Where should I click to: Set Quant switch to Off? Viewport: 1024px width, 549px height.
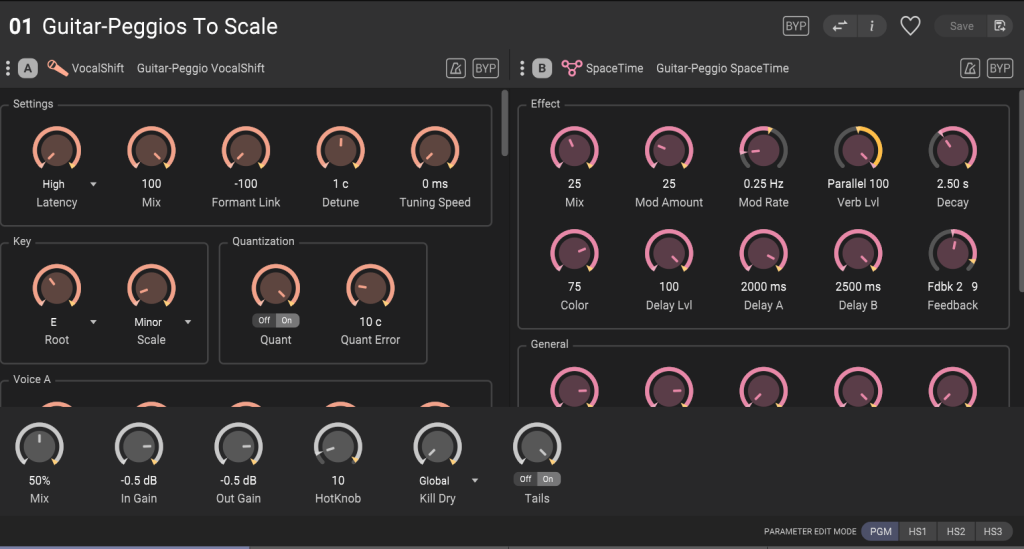click(x=264, y=320)
